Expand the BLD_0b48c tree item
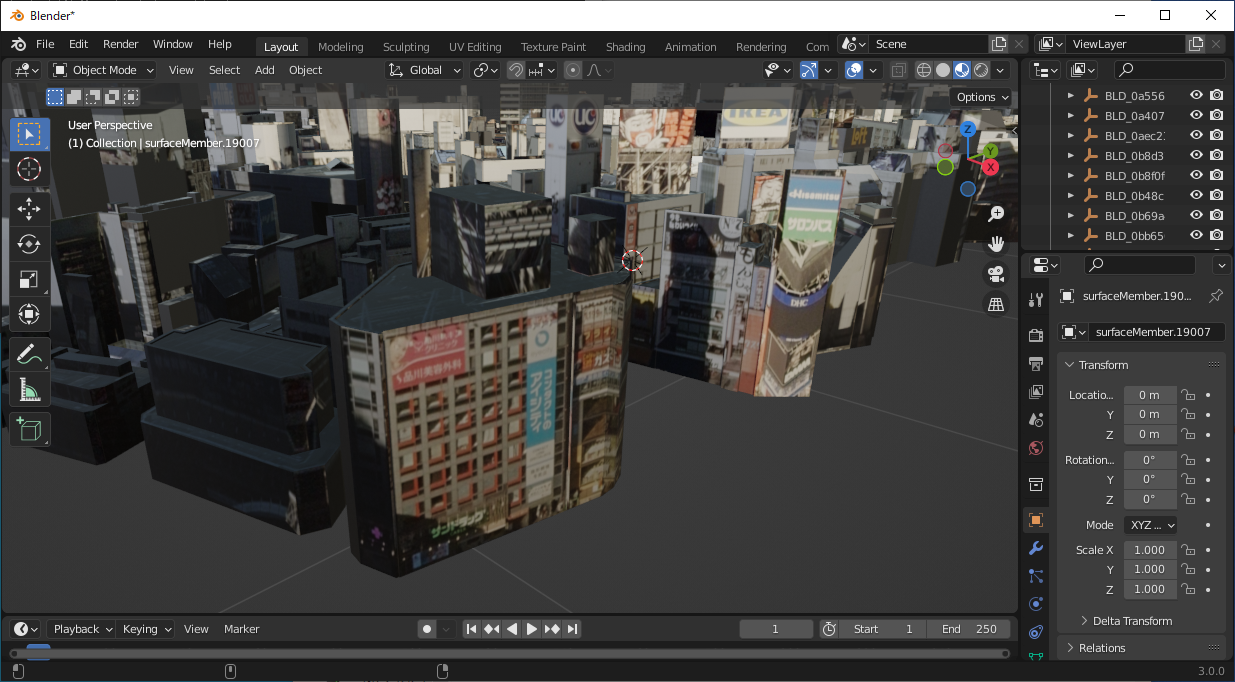This screenshot has height=682, width=1235. click(x=1071, y=195)
